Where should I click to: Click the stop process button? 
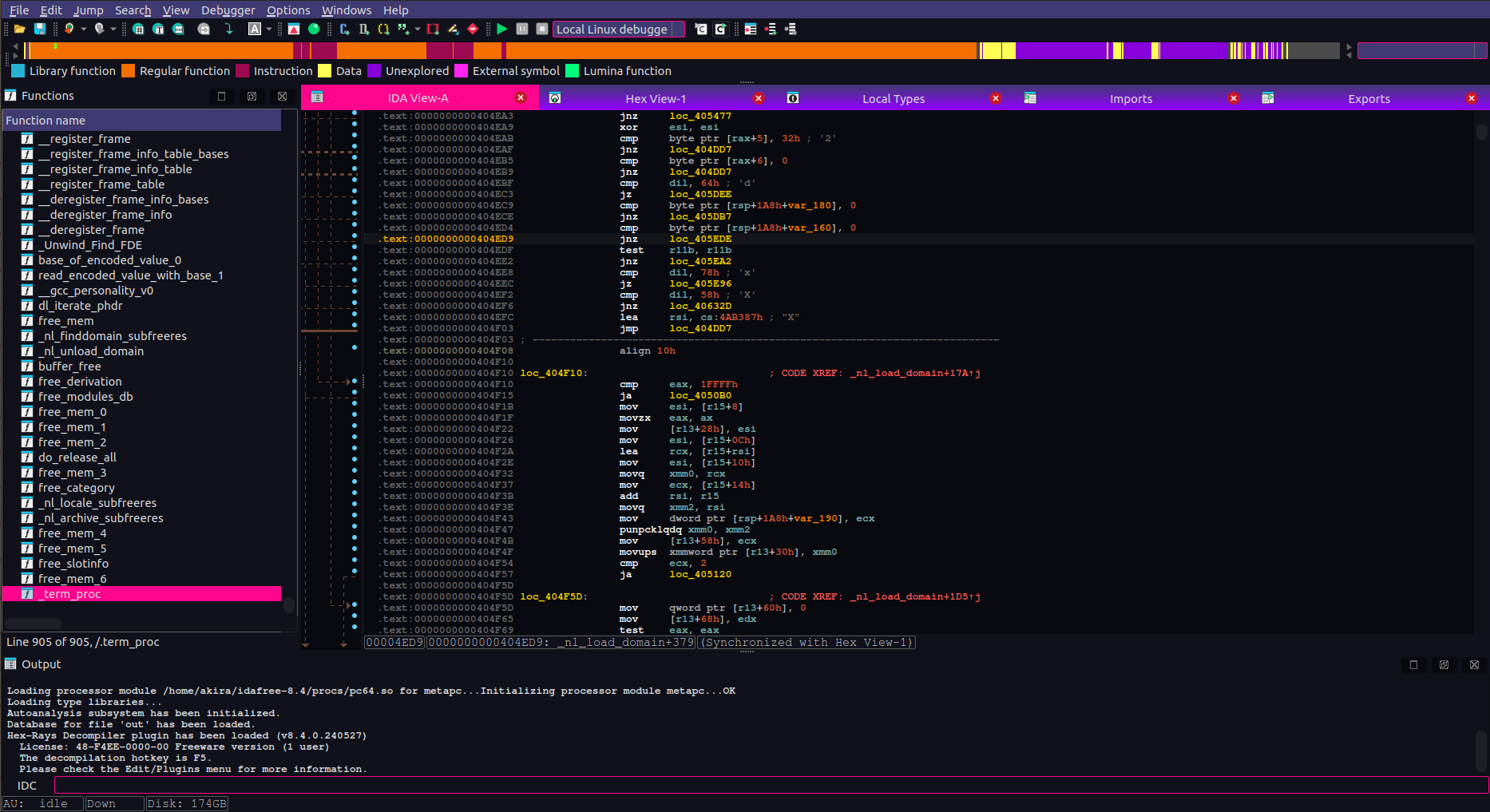click(542, 29)
